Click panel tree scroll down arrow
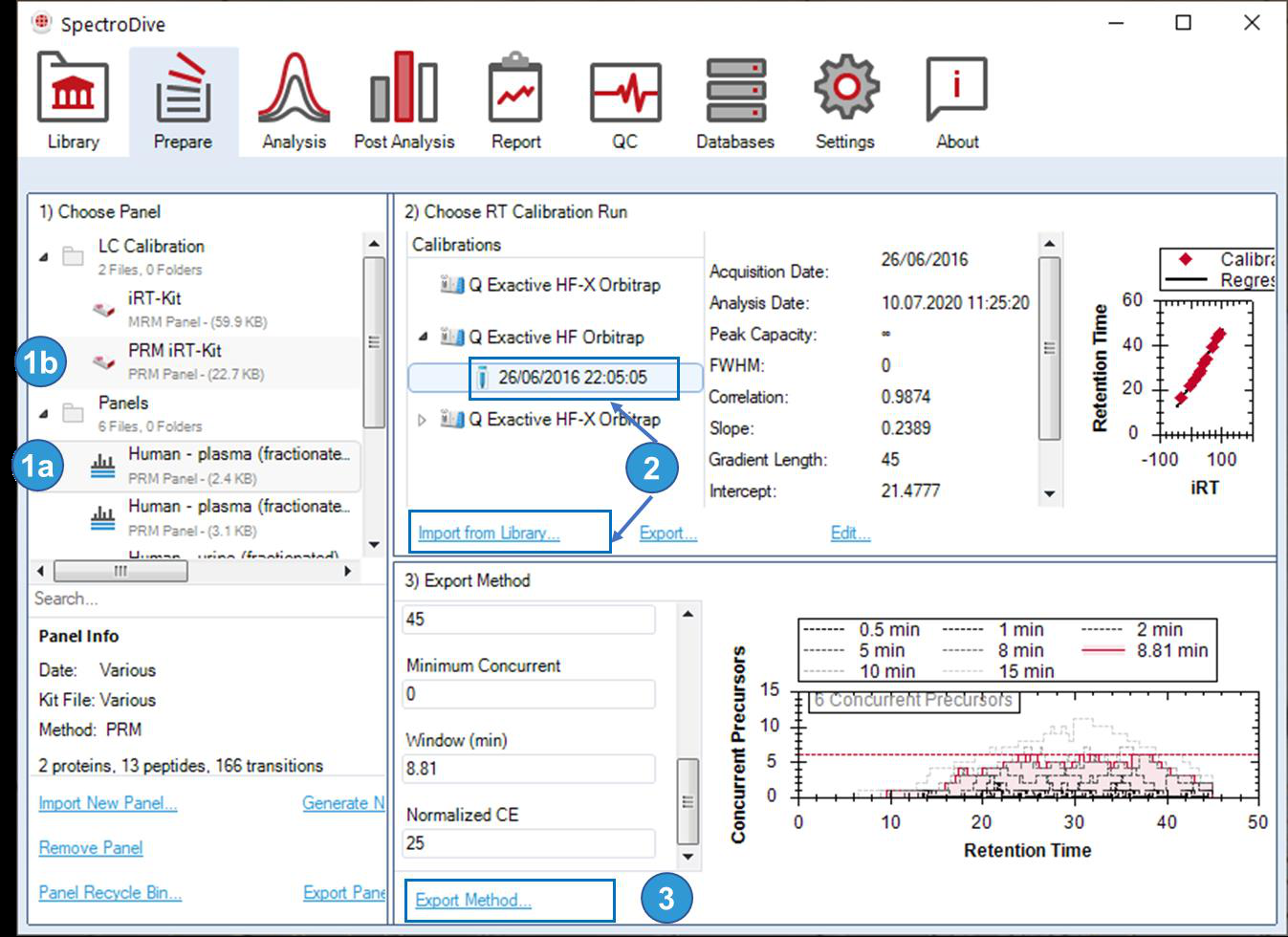This screenshot has height=937, width=1288. click(x=374, y=545)
